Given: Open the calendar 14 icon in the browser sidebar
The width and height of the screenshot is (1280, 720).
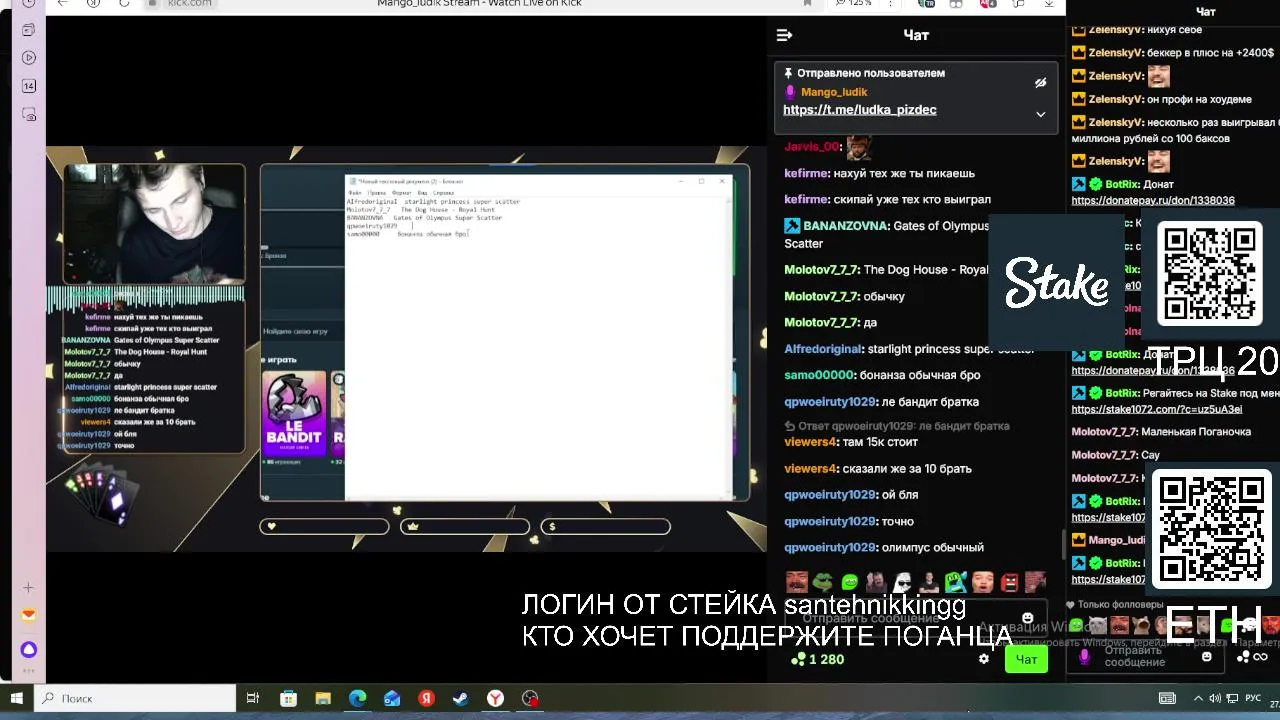Looking at the screenshot, I should [29, 86].
